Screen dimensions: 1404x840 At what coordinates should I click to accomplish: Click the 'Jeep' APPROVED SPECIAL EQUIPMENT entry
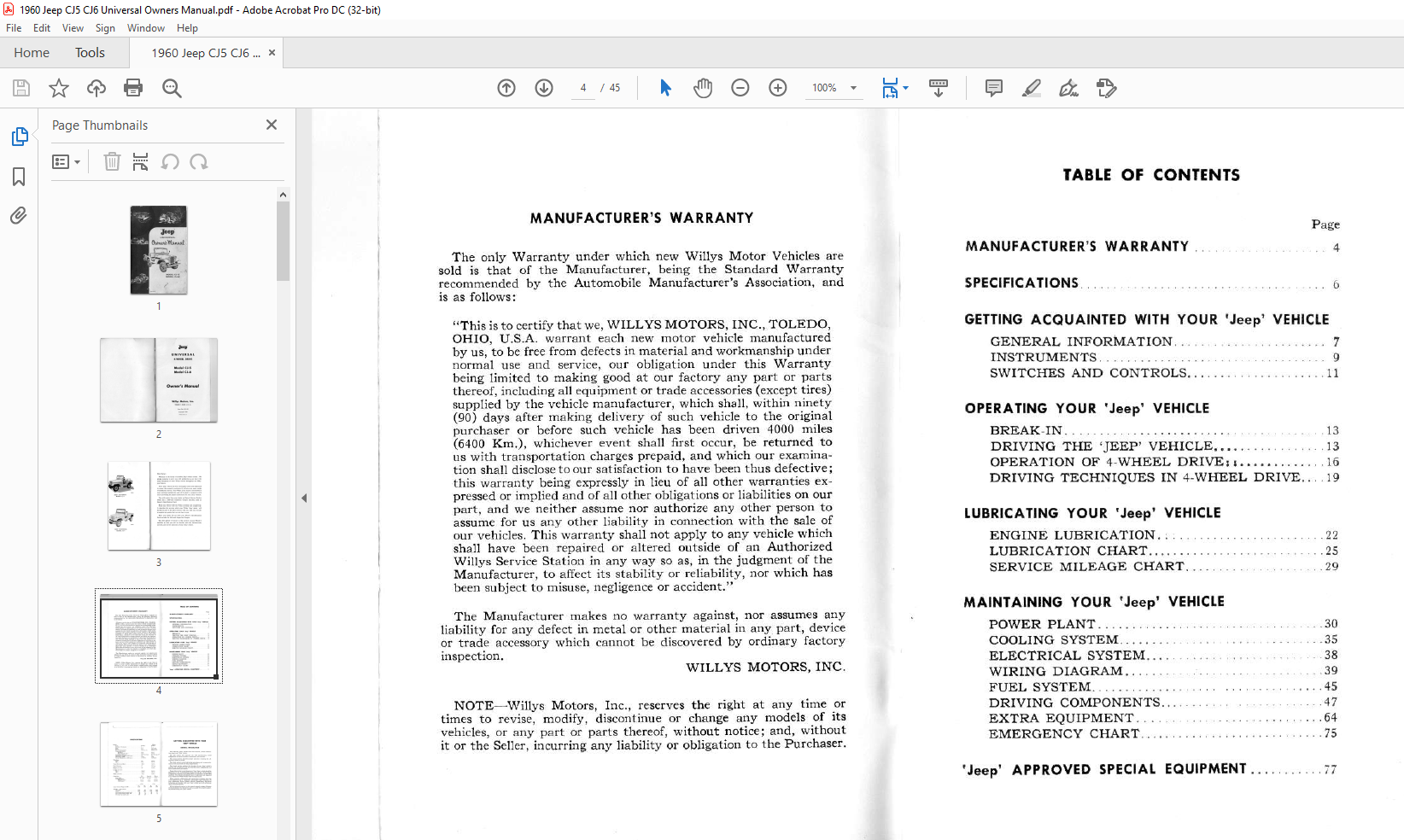[1150, 769]
